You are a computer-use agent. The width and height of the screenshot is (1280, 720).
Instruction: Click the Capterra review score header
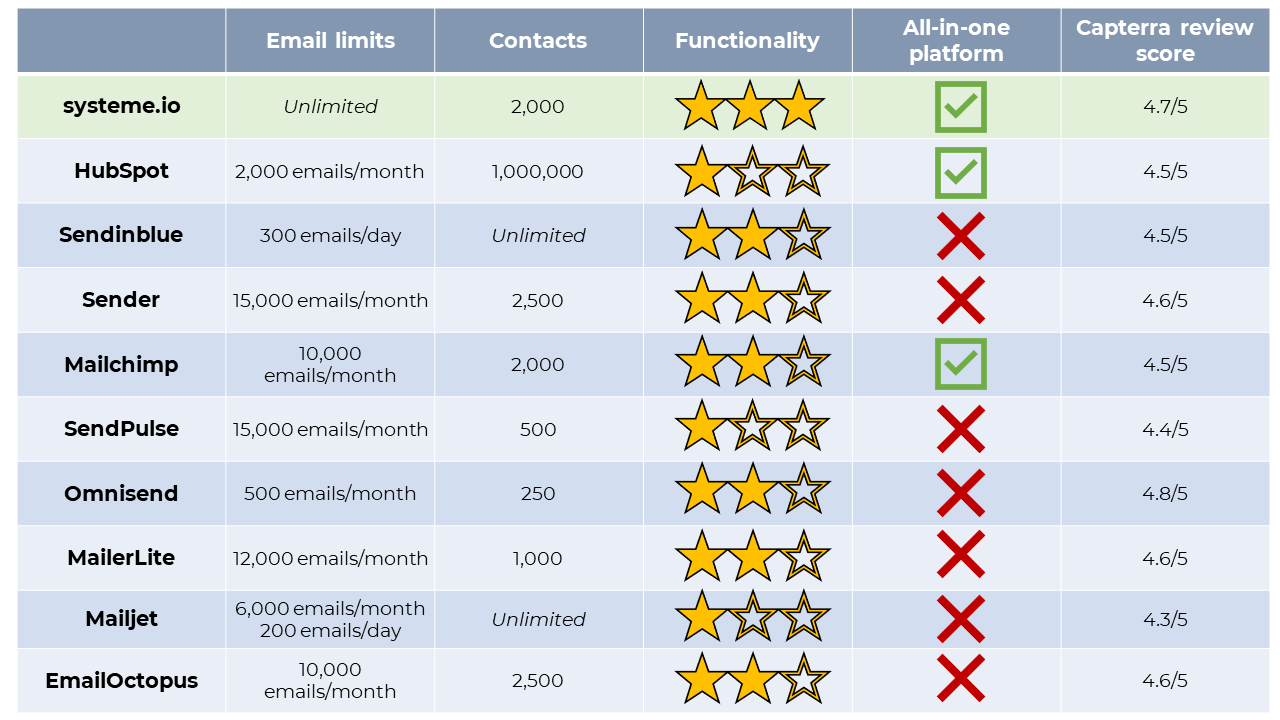(1164, 41)
